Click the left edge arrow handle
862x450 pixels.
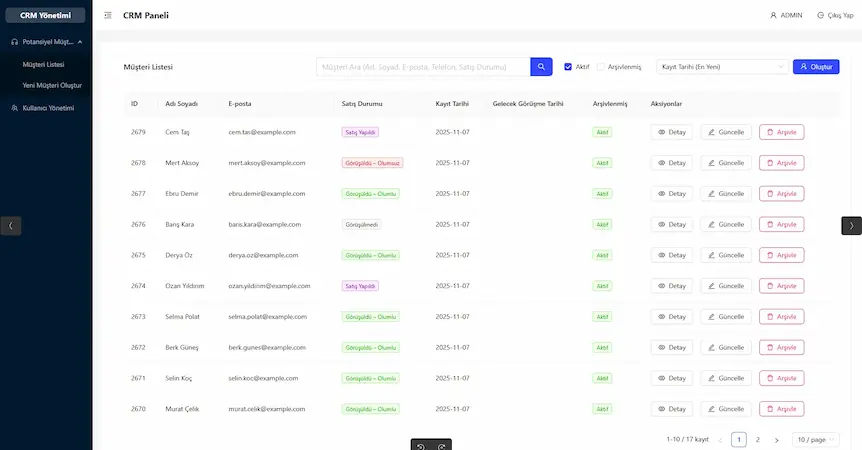click(x=10, y=226)
